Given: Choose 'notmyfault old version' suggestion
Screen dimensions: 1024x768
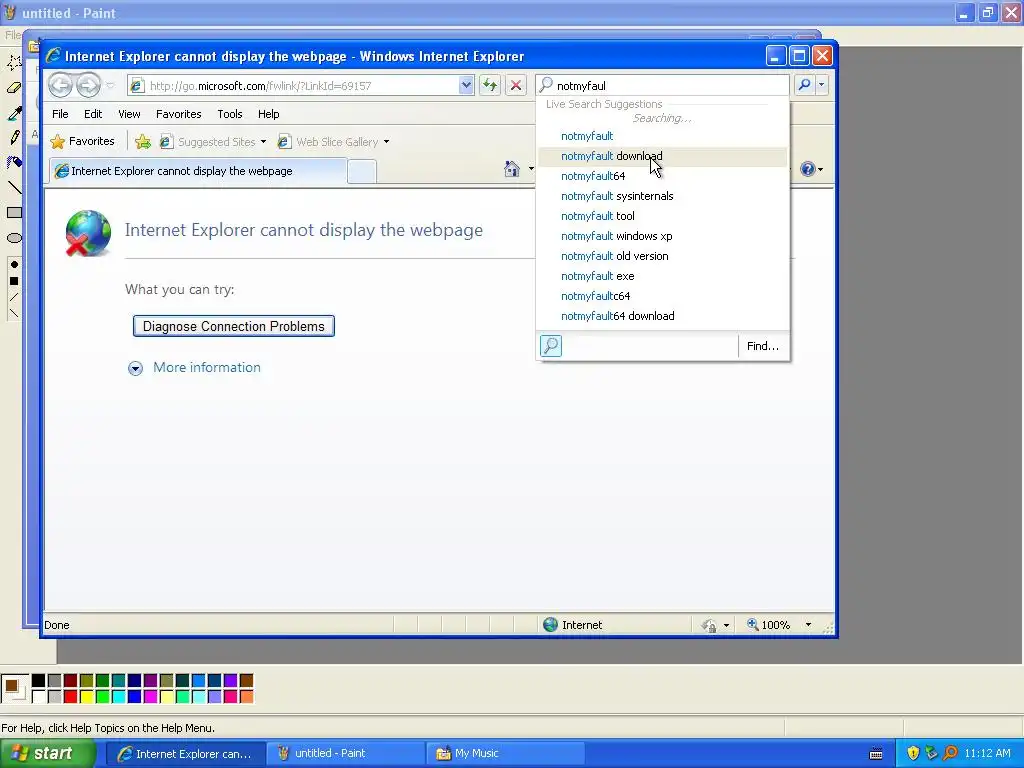Looking at the screenshot, I should (662, 256).
